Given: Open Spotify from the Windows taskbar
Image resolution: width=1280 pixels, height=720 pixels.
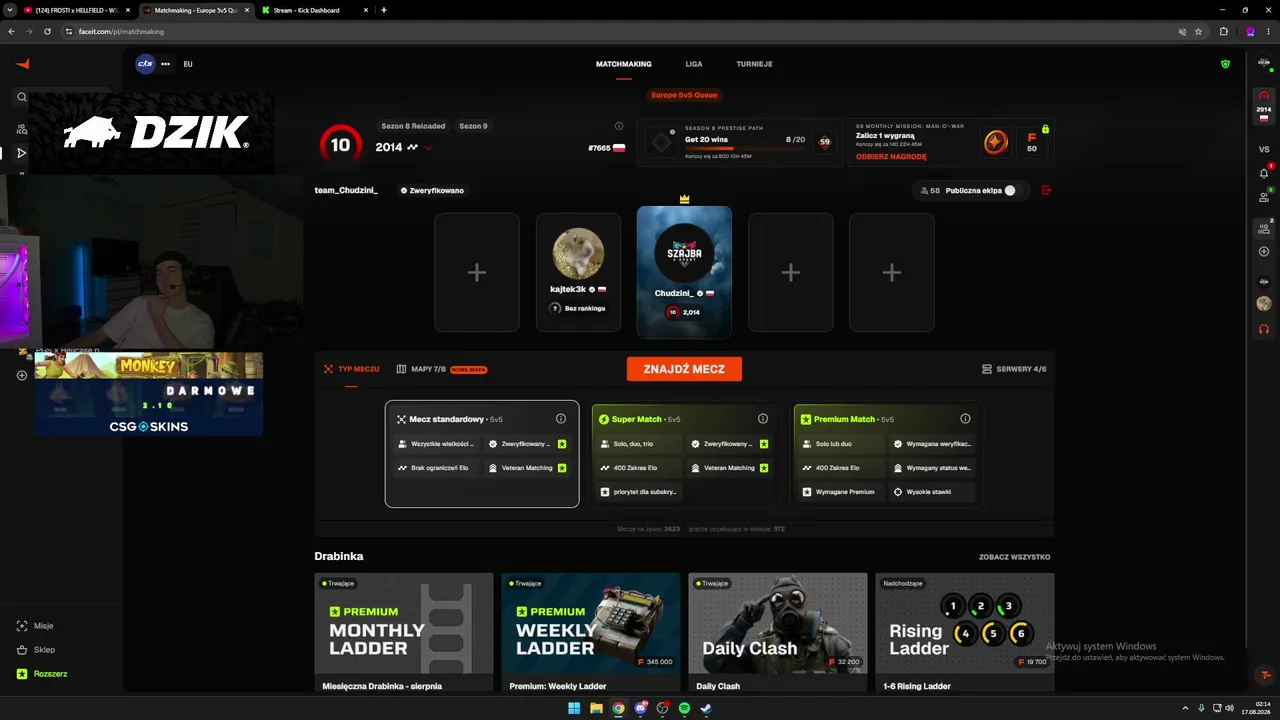Looking at the screenshot, I should click(684, 708).
